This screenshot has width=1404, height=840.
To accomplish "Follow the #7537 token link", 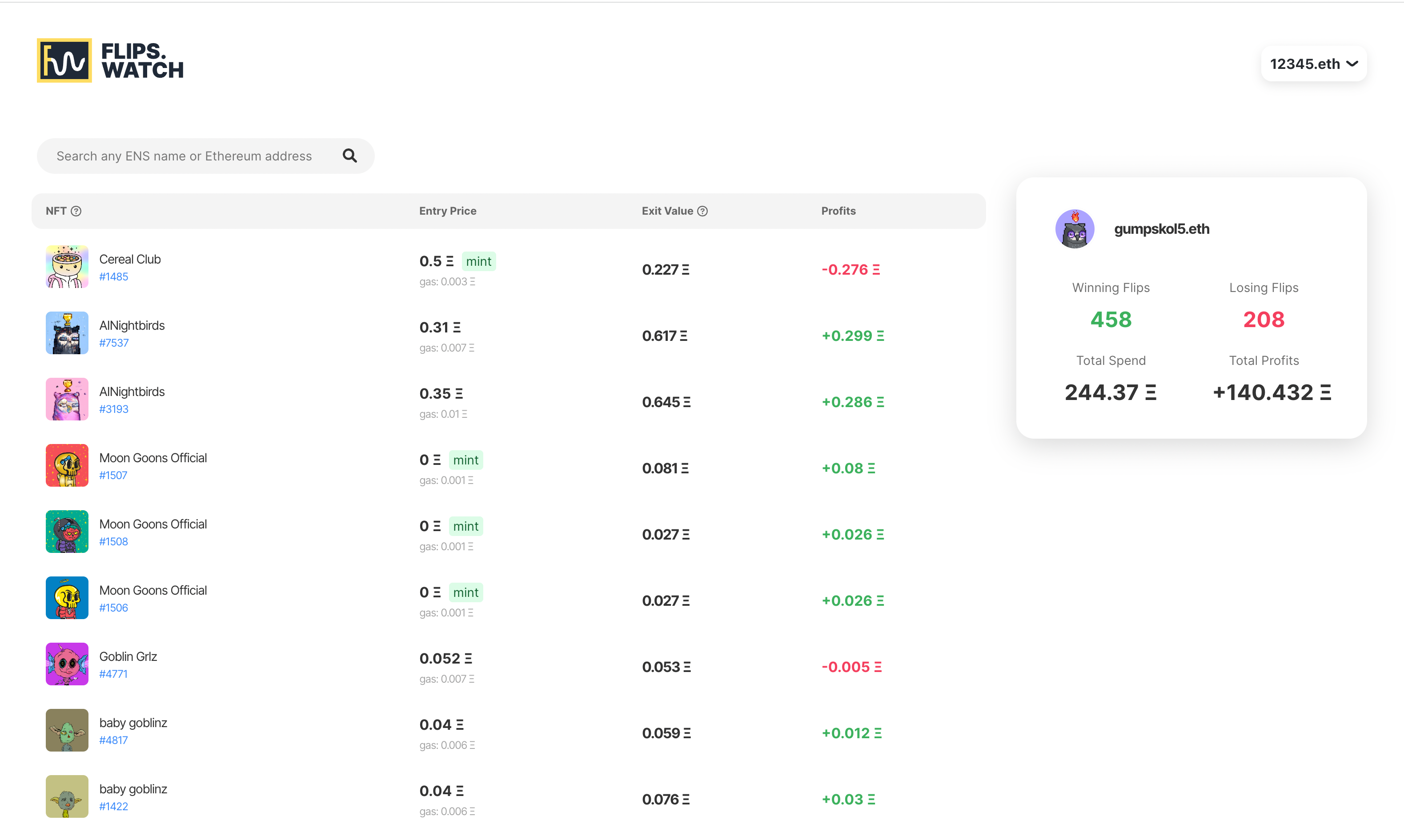I will pyautogui.click(x=114, y=343).
